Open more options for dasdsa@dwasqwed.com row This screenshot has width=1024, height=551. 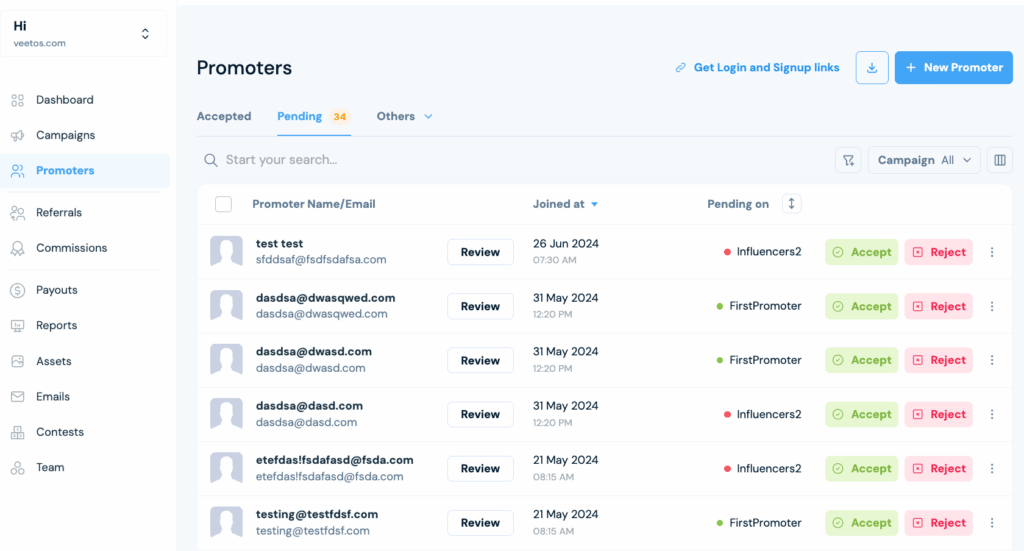click(x=992, y=306)
